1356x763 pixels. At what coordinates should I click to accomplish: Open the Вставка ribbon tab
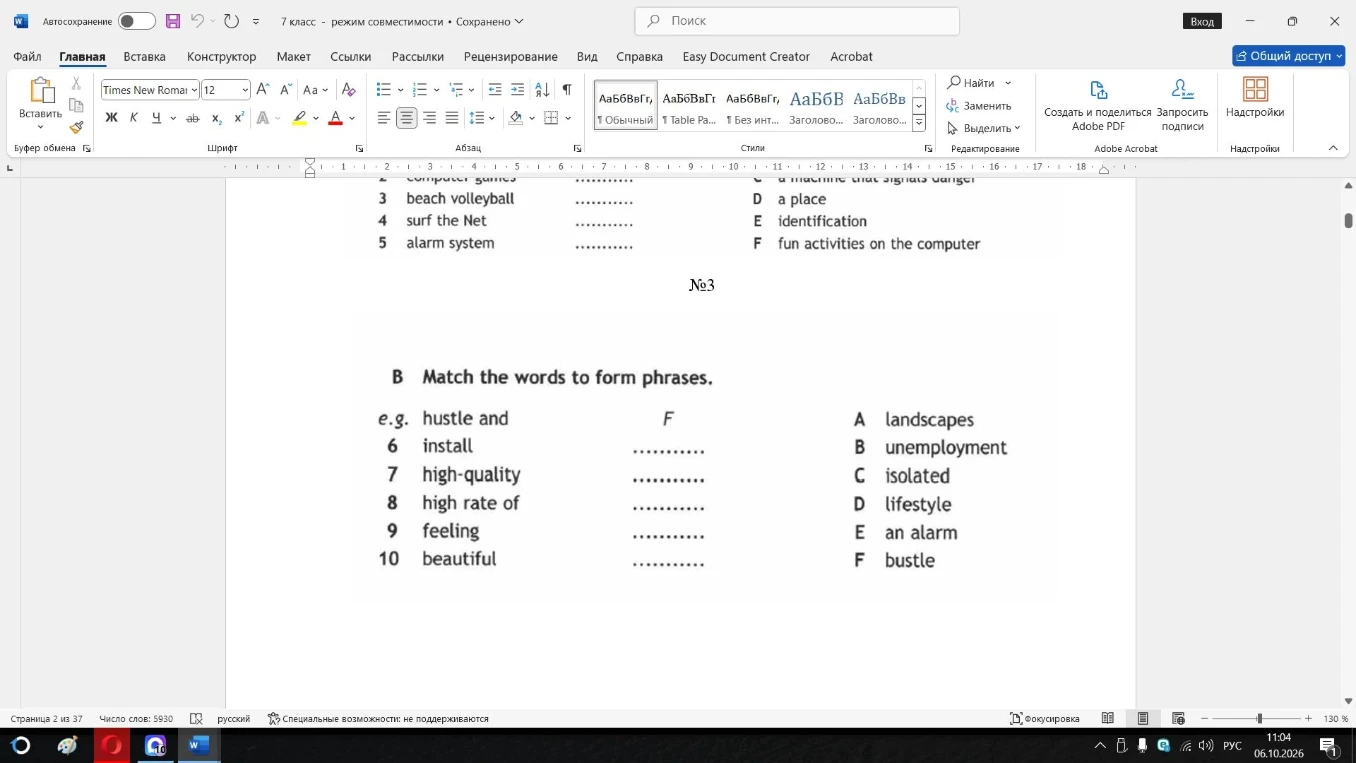144,56
